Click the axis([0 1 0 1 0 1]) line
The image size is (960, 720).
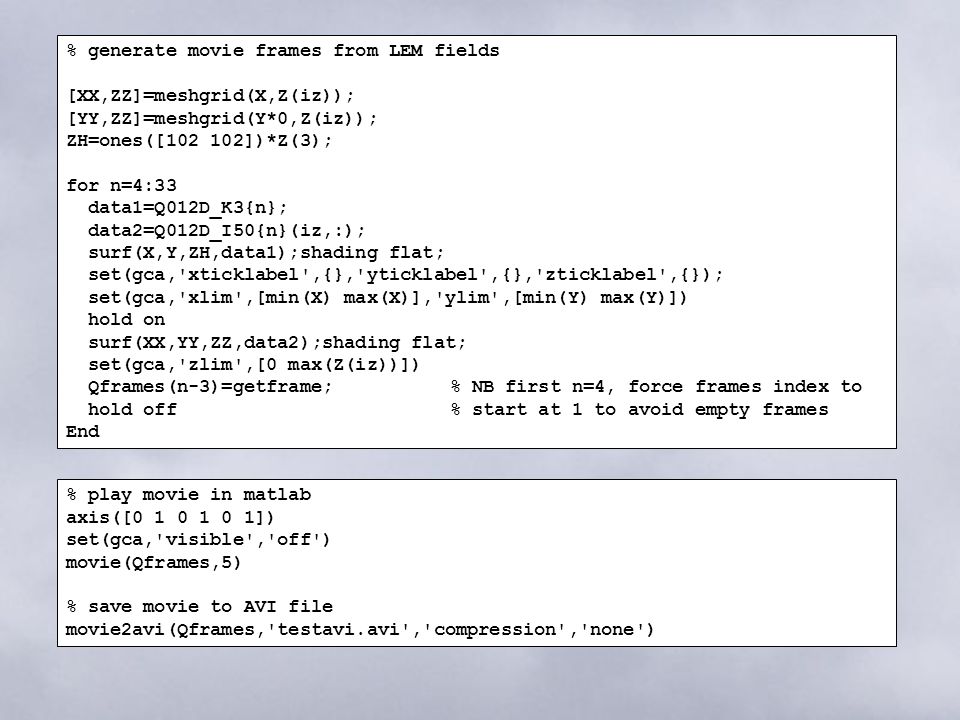click(x=170, y=517)
